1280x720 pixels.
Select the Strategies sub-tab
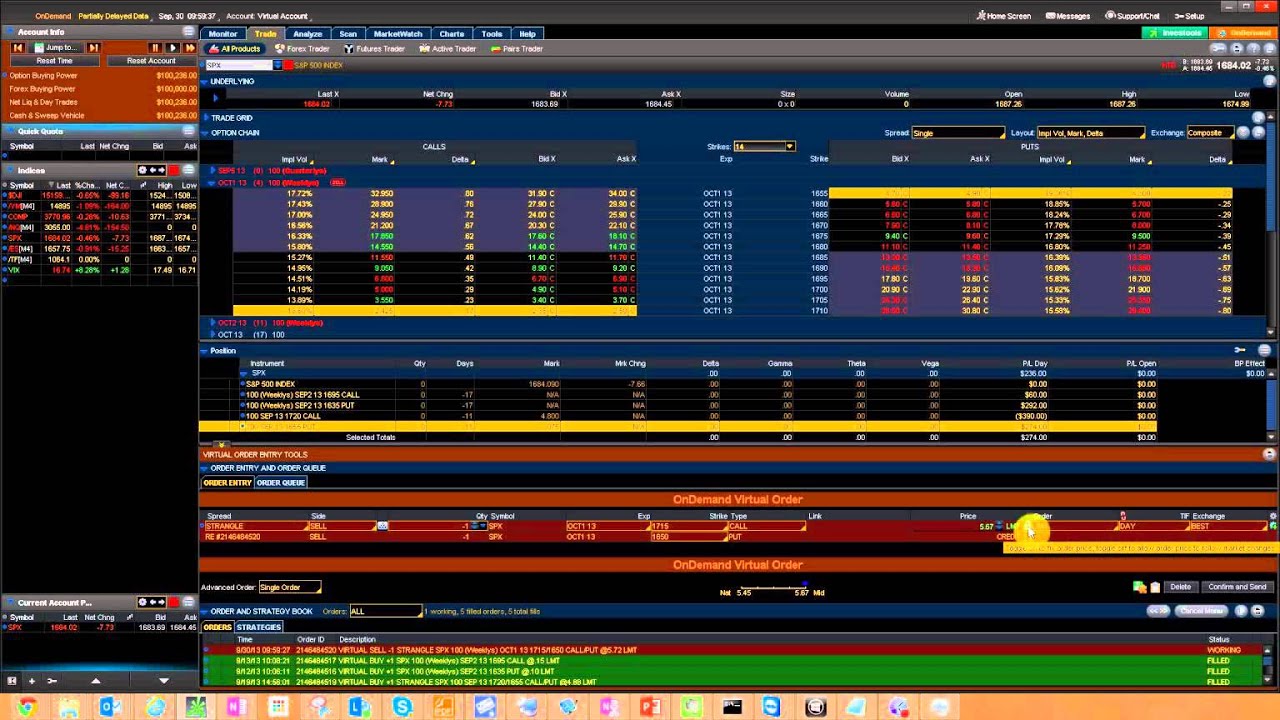pos(258,627)
